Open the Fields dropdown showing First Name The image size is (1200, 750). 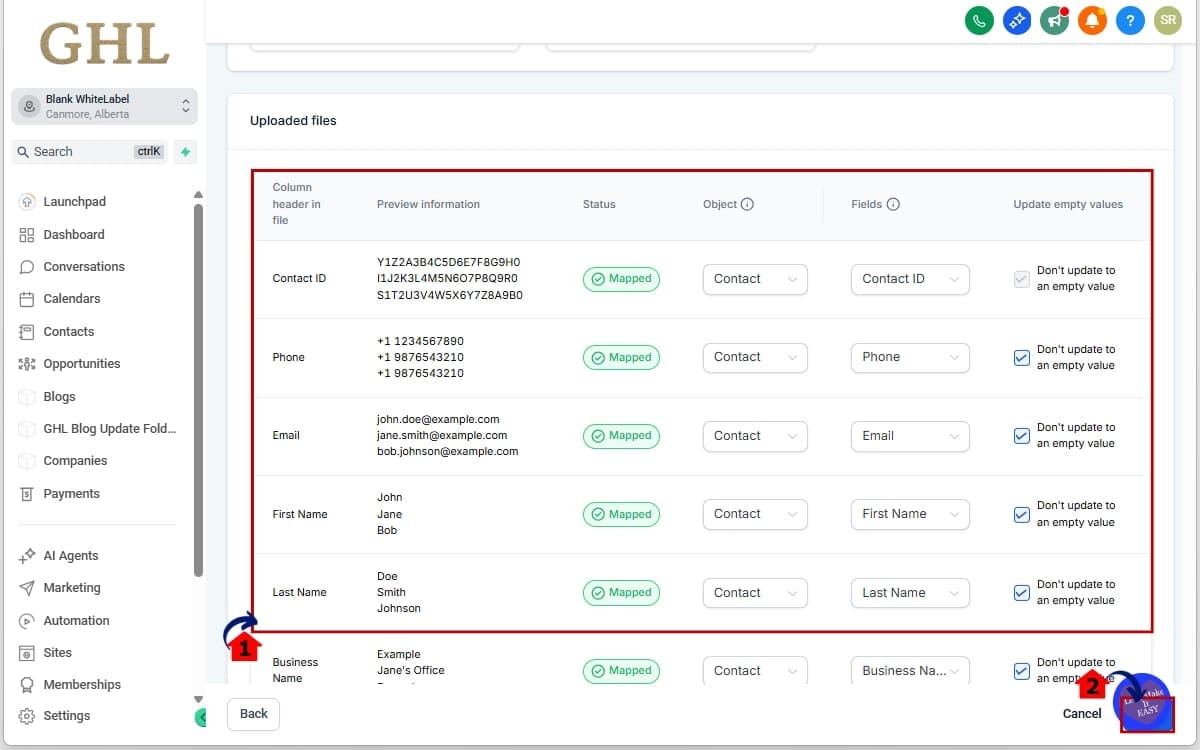(909, 514)
